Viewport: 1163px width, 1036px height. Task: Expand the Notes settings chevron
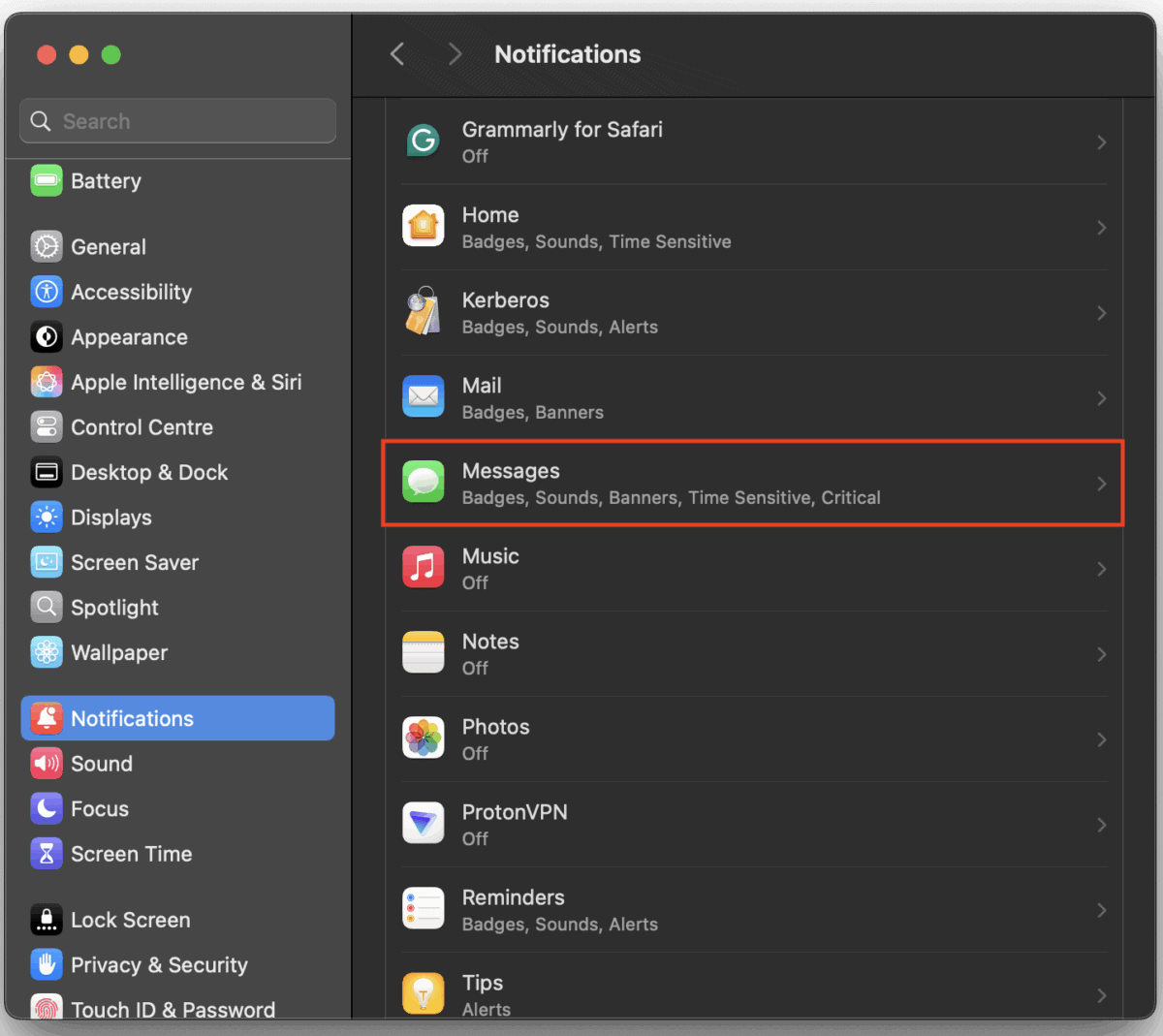coord(1102,653)
